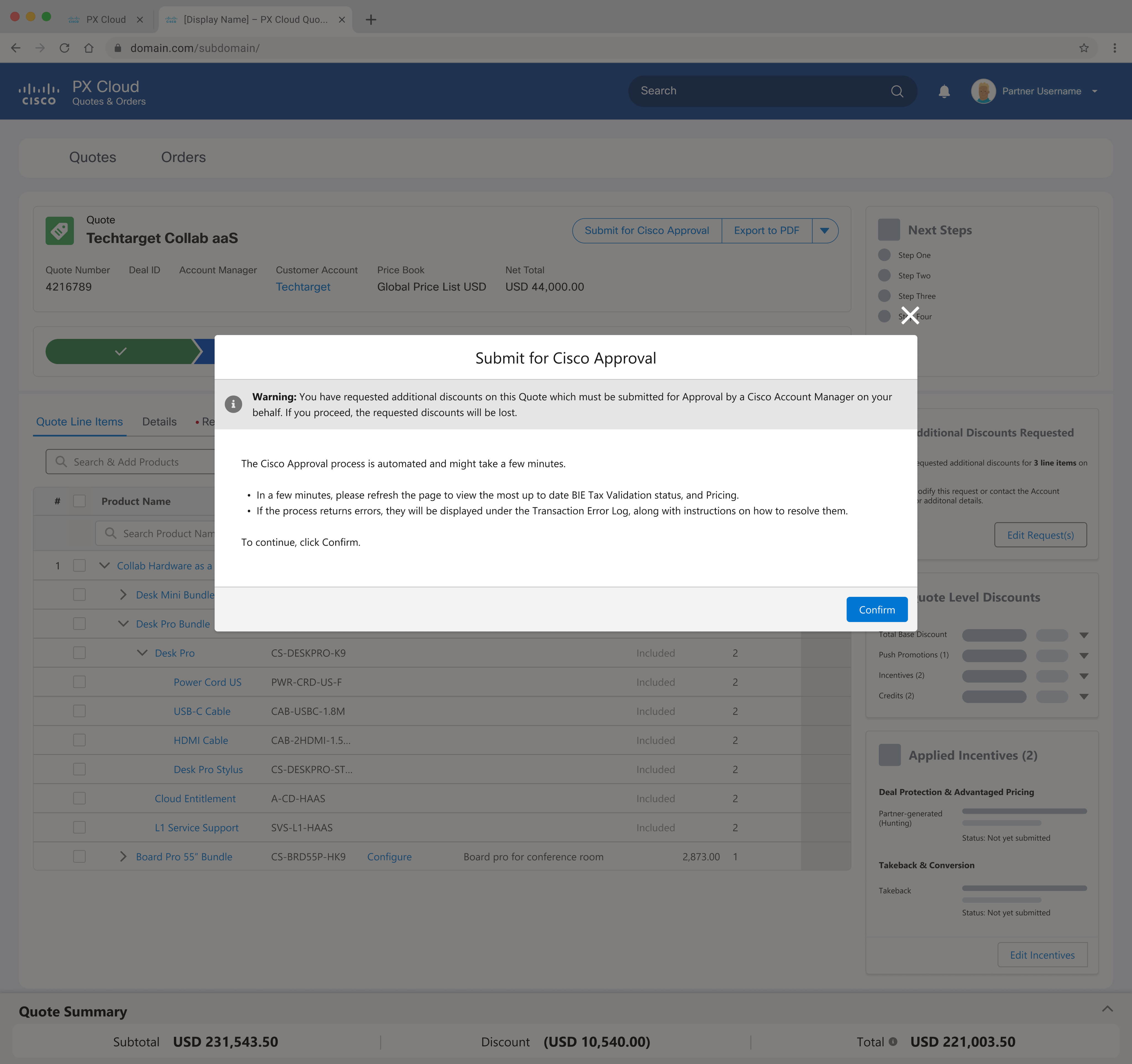The height and width of the screenshot is (1064, 1132).
Task: Click the info icon beside Total
Action: point(893,1042)
